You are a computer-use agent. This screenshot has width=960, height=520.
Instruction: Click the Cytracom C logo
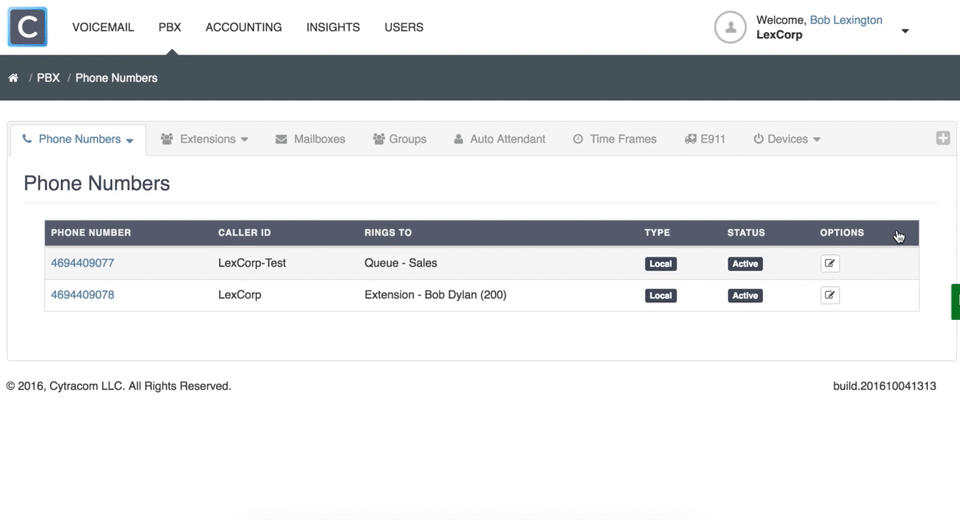pos(28,27)
